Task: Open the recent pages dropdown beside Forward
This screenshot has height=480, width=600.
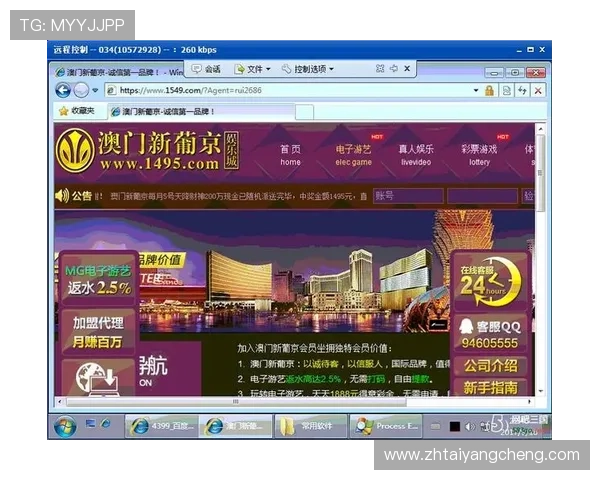Action: click(x=95, y=91)
